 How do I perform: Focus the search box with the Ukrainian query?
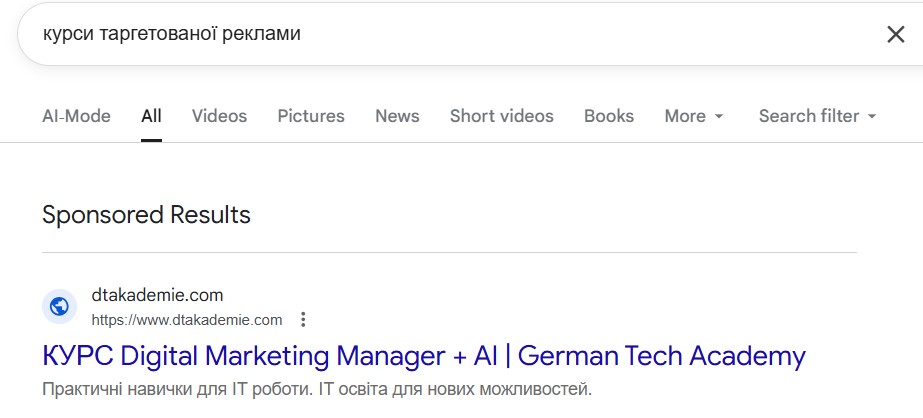(x=447, y=35)
